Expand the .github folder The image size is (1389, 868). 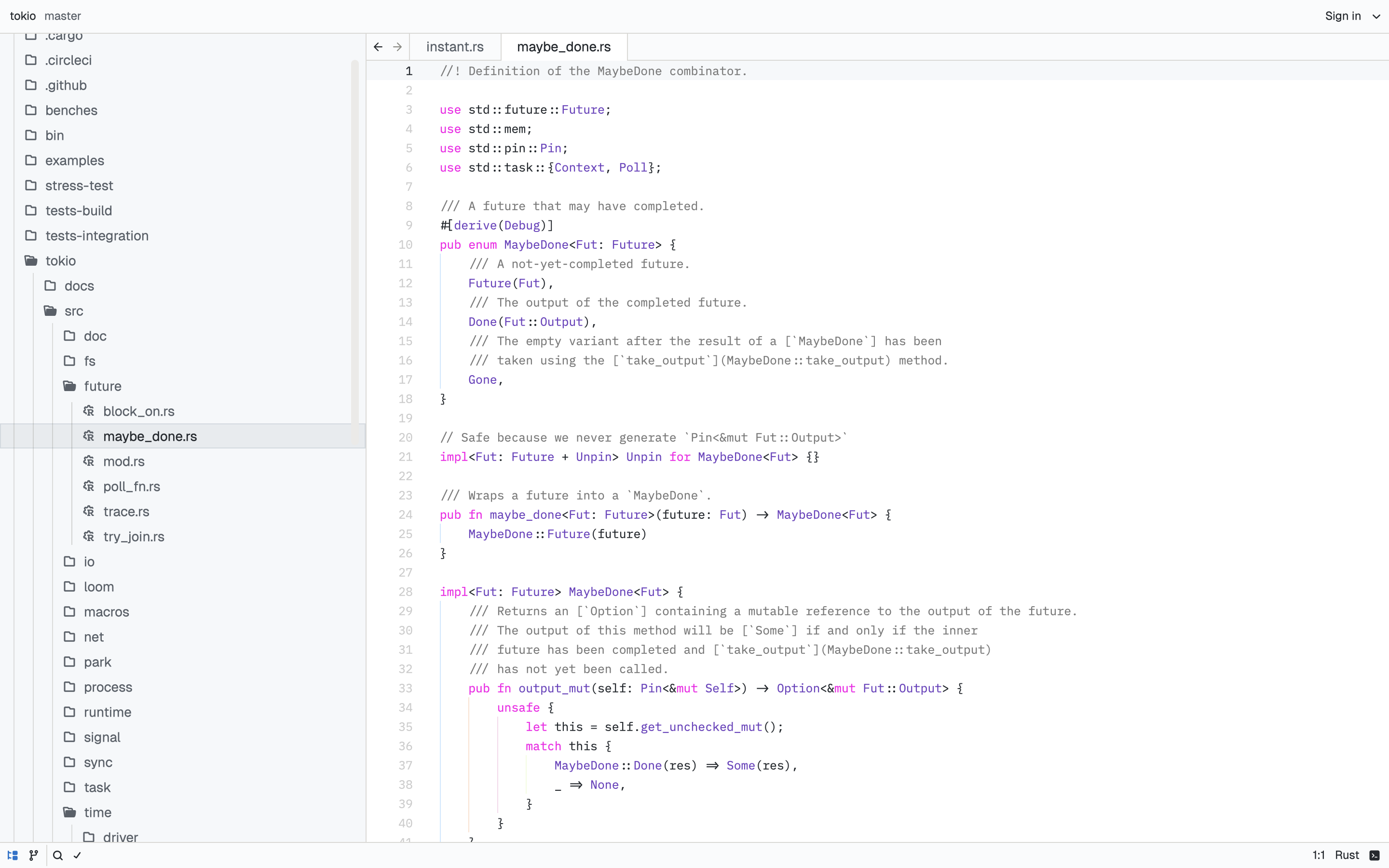[x=182, y=85]
